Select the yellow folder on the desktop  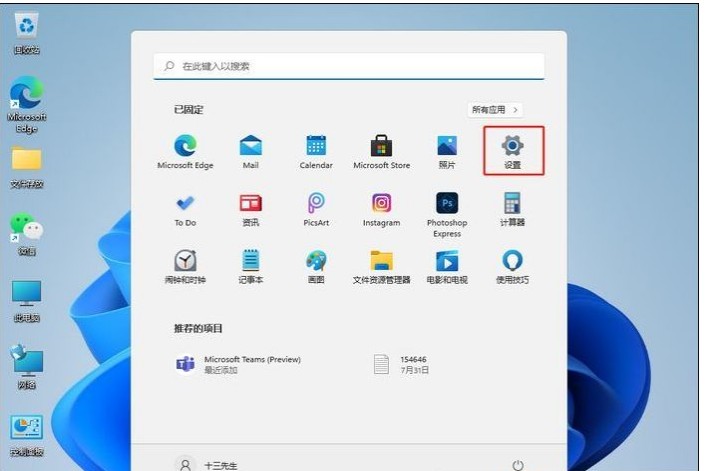27,167
